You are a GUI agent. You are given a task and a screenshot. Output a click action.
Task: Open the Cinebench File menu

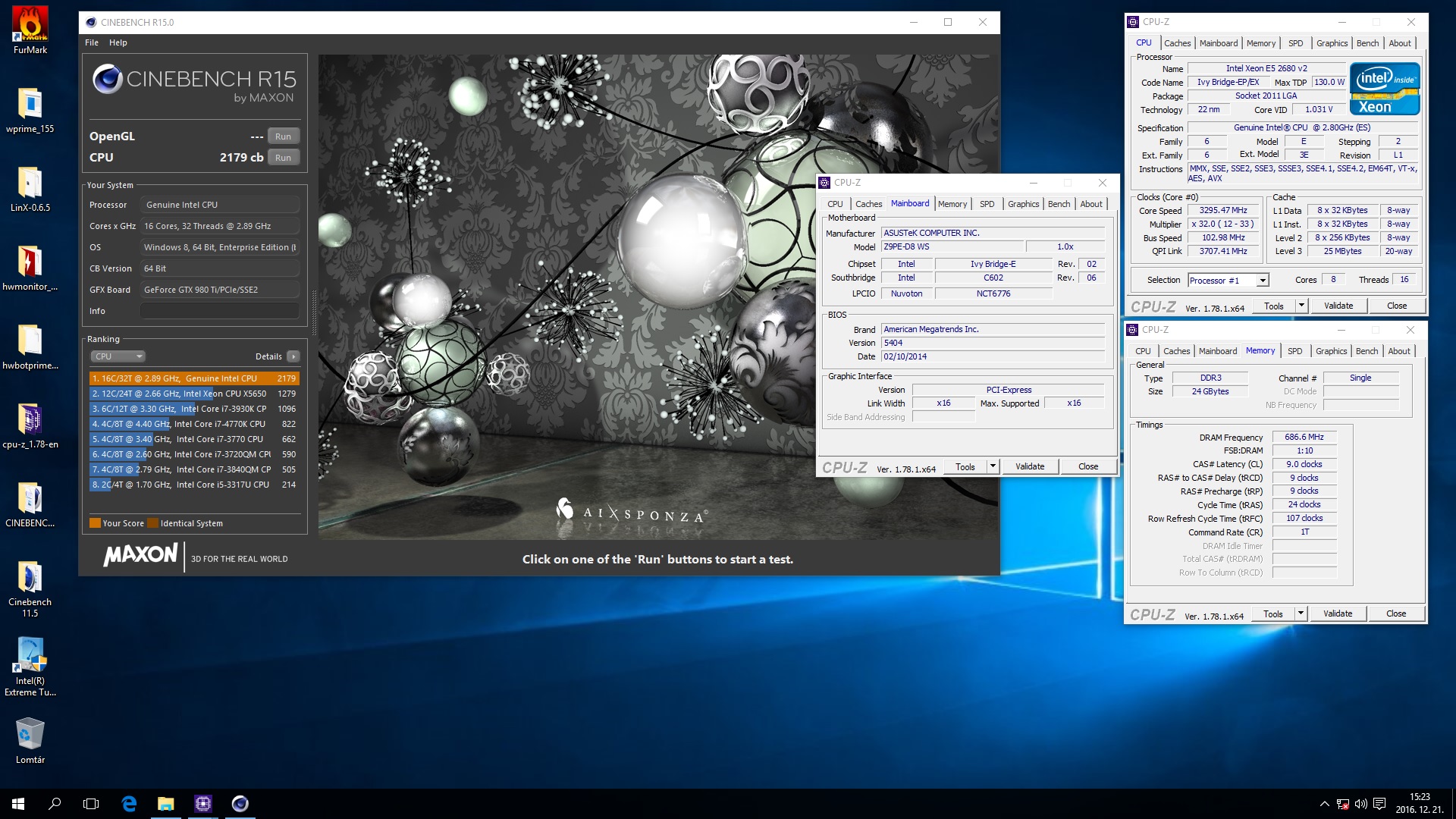point(92,42)
